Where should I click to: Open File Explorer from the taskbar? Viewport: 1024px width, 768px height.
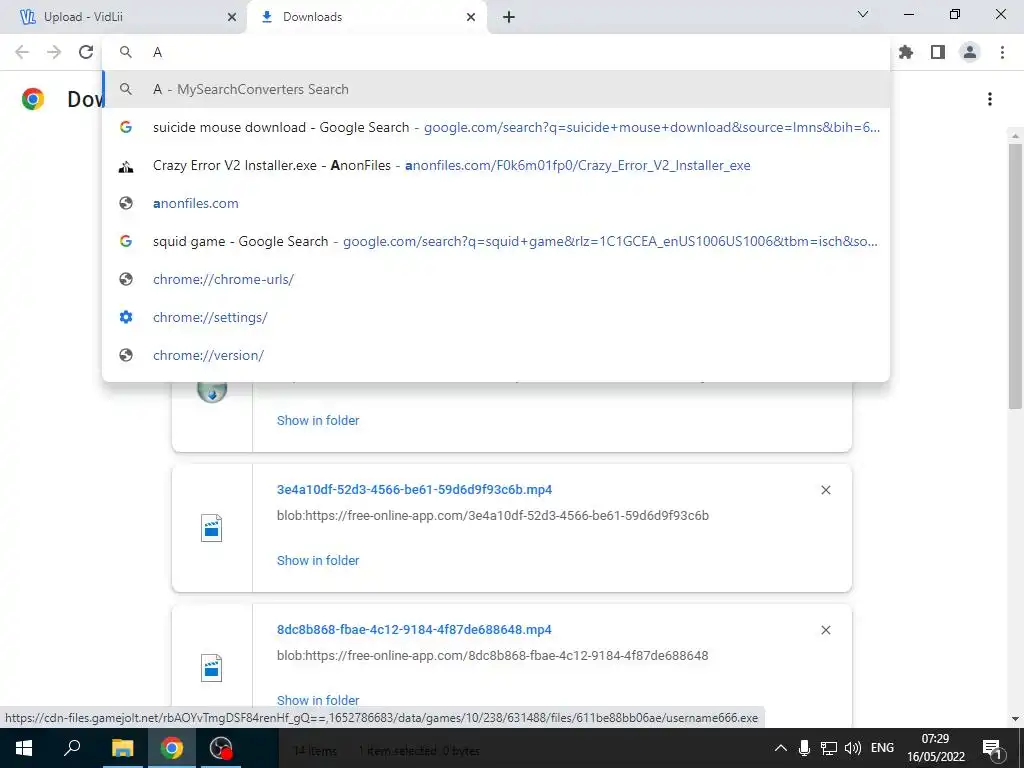click(122, 748)
